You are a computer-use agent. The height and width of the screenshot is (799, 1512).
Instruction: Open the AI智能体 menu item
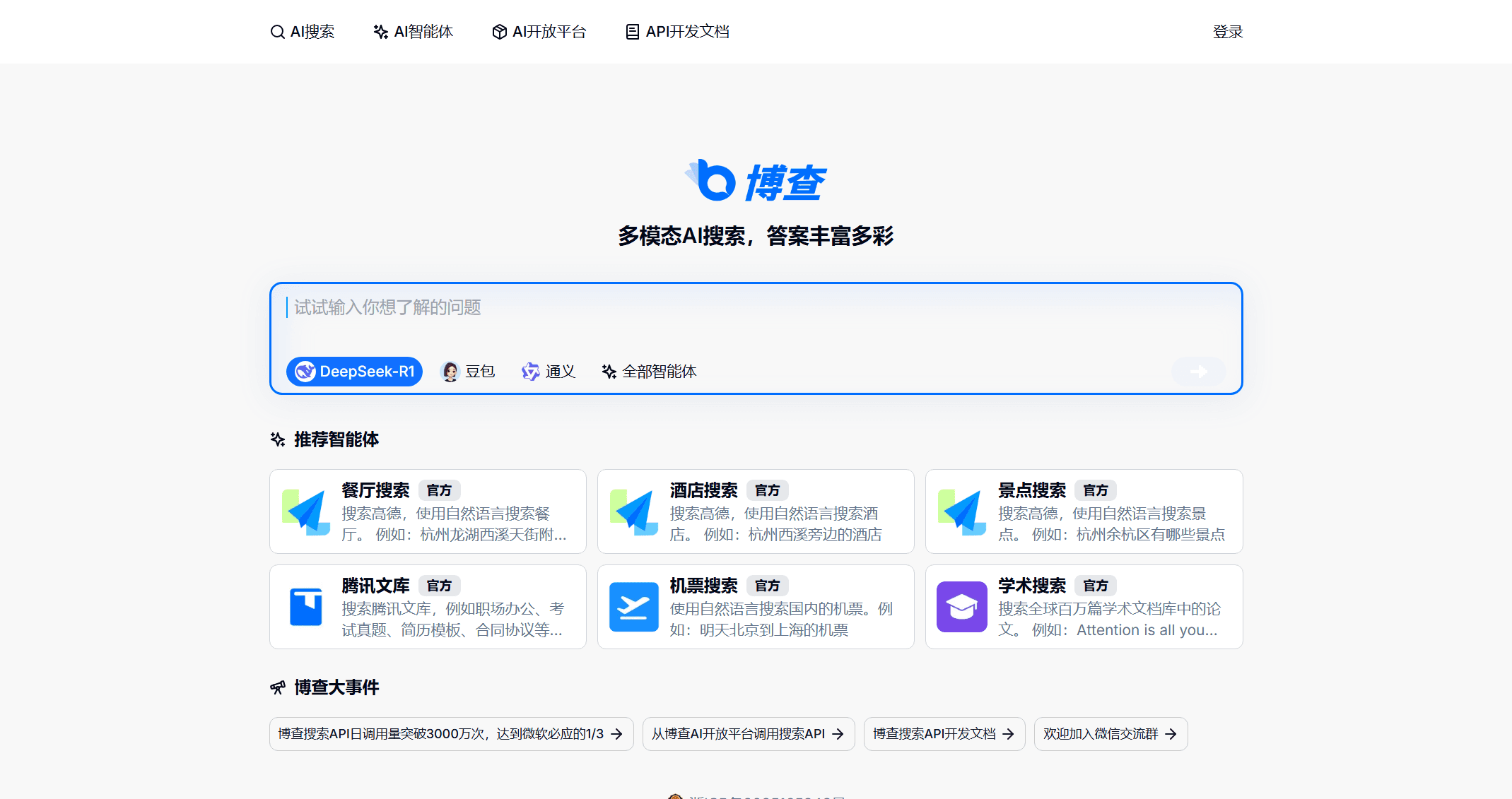(413, 31)
